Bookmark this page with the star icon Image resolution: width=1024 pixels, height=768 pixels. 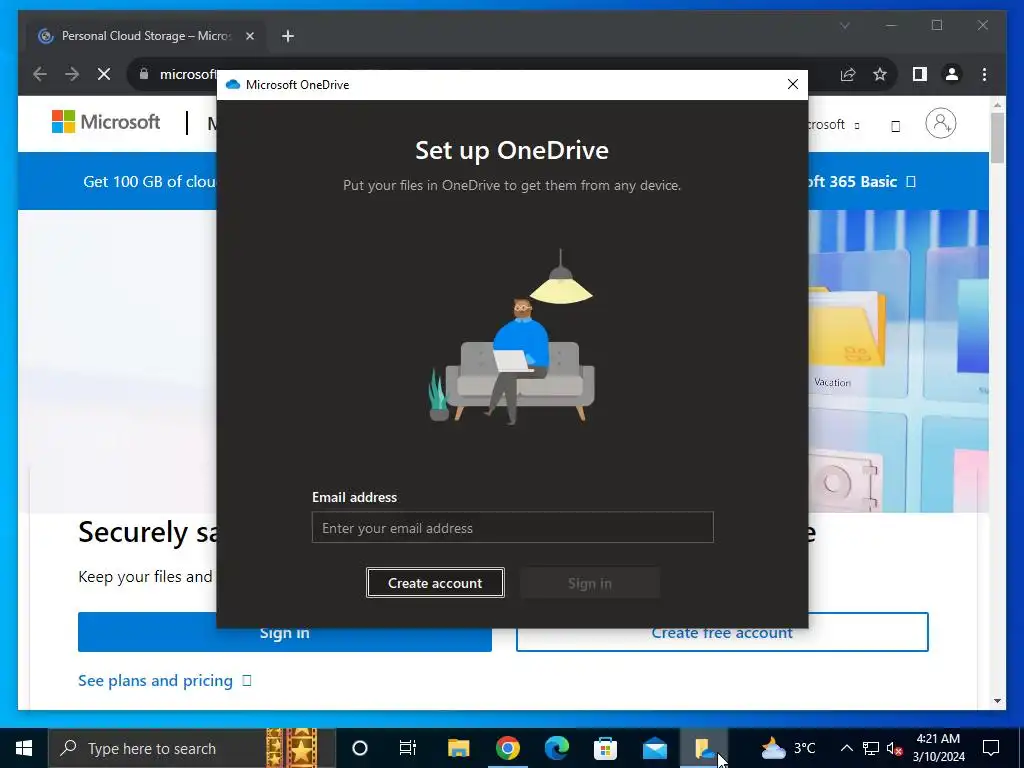tap(880, 74)
